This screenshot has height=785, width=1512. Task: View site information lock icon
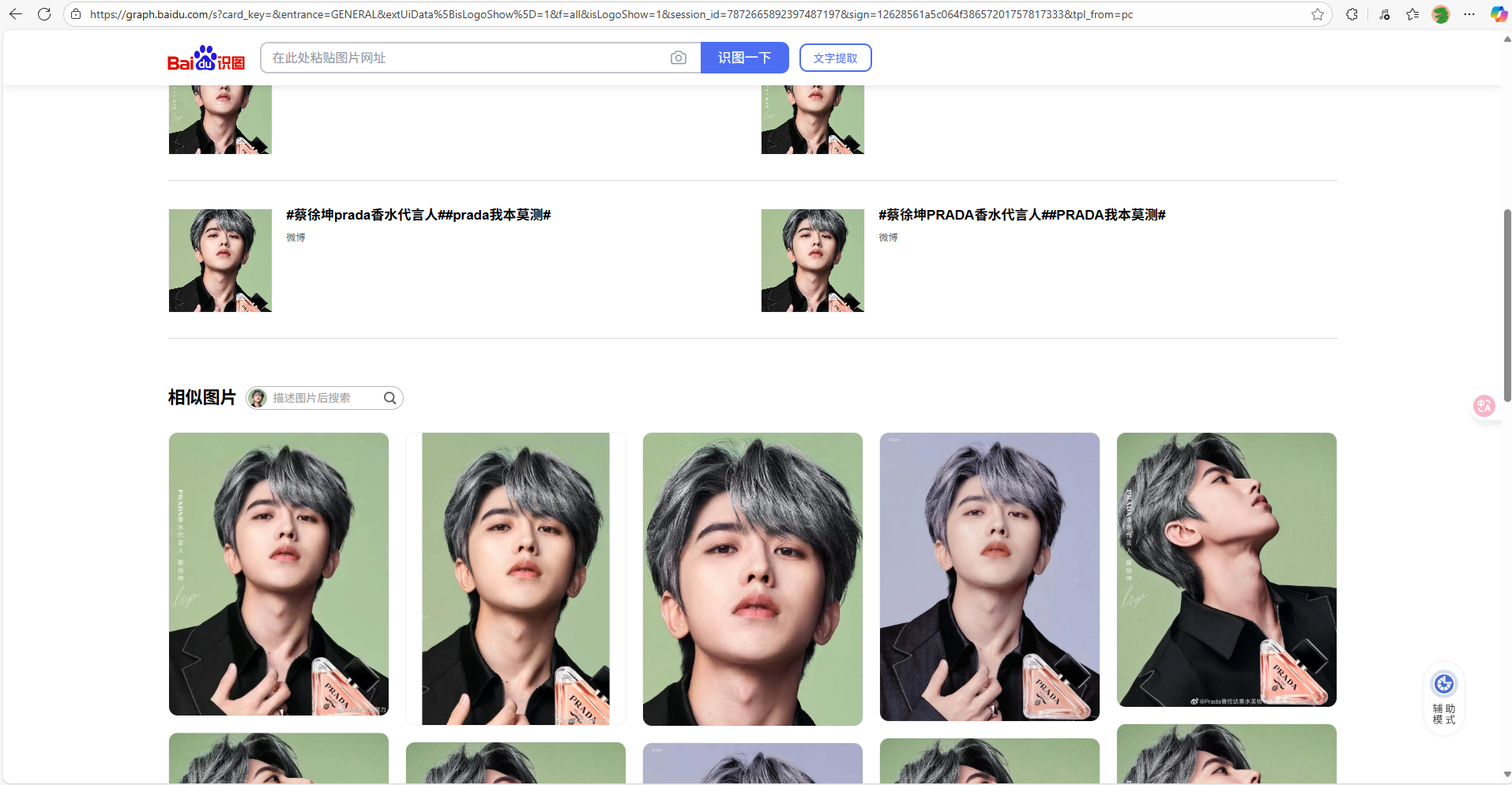click(76, 14)
